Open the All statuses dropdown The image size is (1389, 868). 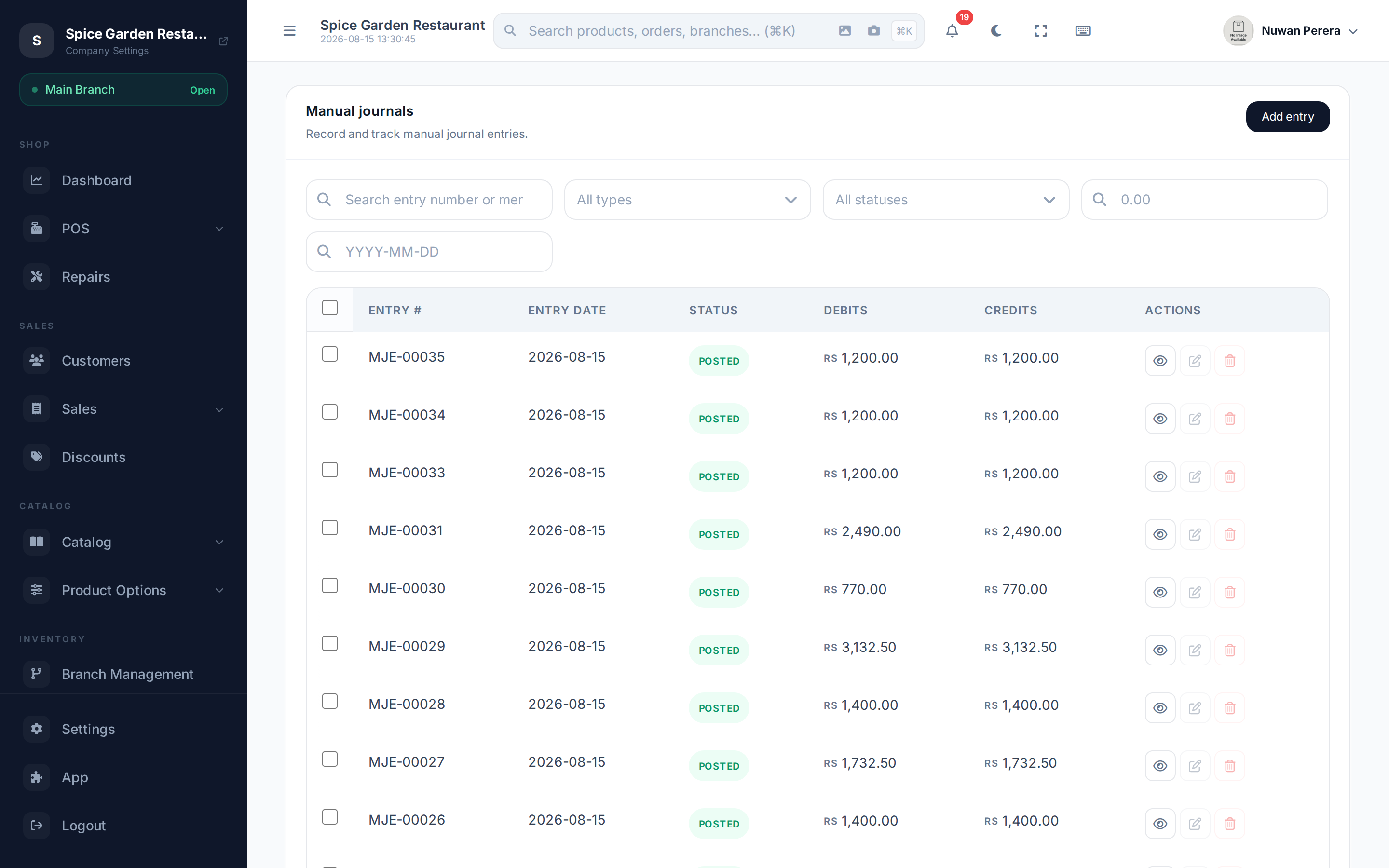[x=945, y=200]
